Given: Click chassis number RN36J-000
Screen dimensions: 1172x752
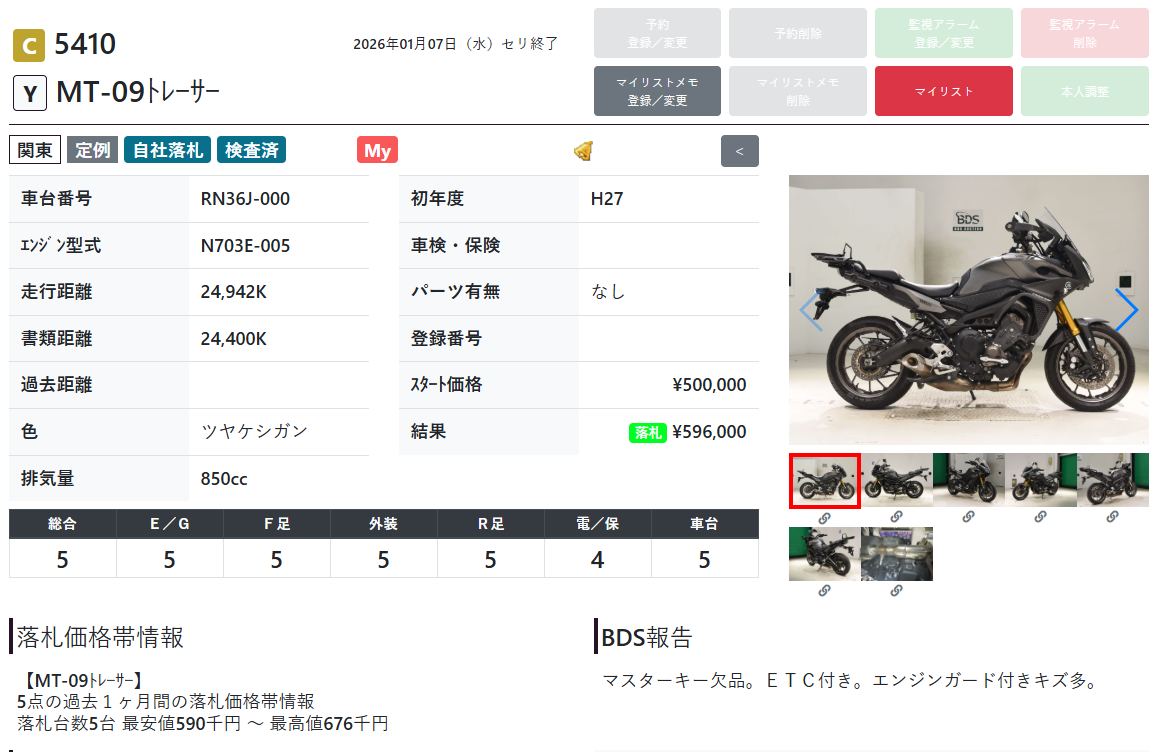Looking at the screenshot, I should pos(245,199).
